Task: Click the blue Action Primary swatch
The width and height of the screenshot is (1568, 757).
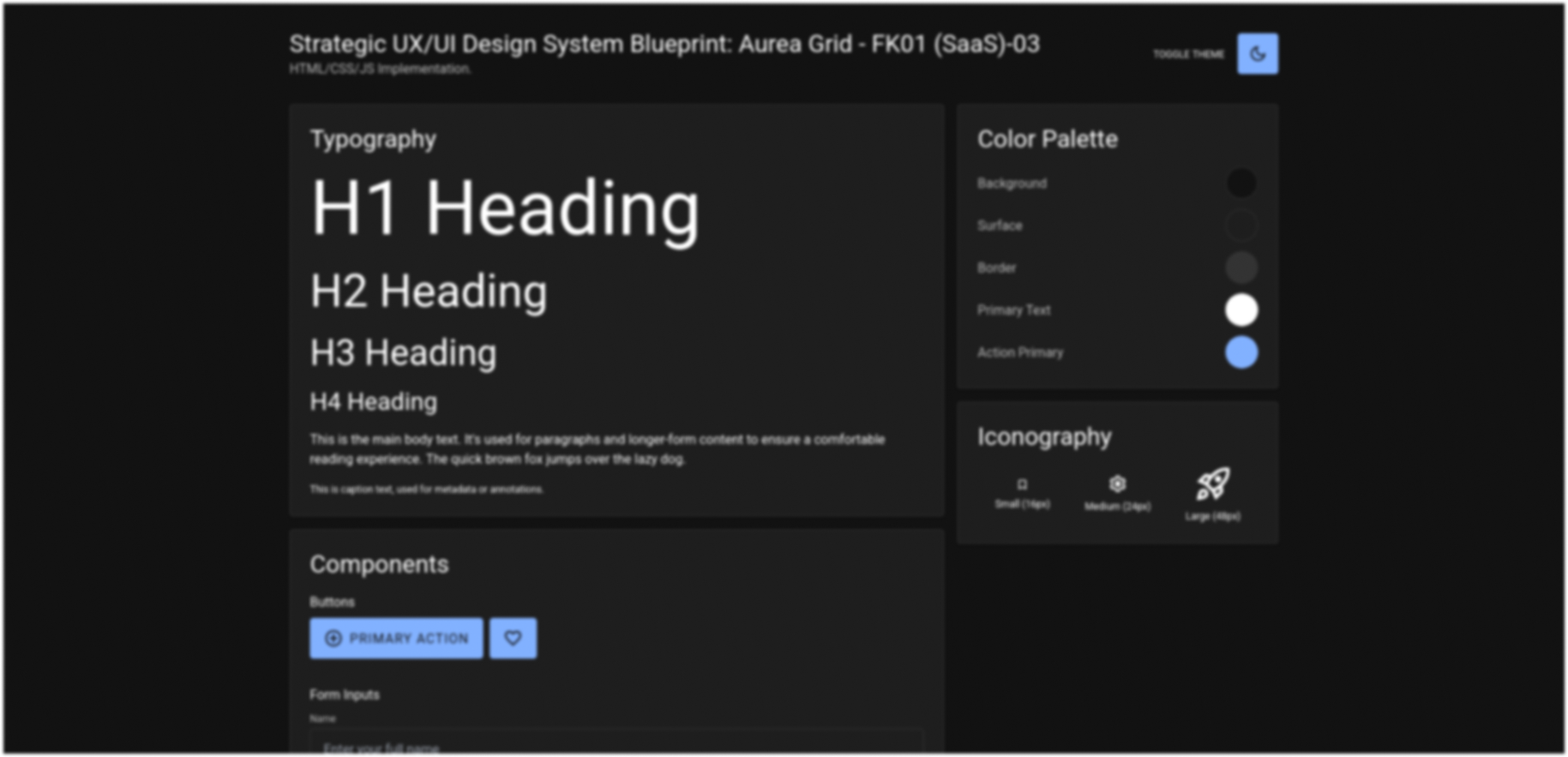Action: click(1241, 352)
